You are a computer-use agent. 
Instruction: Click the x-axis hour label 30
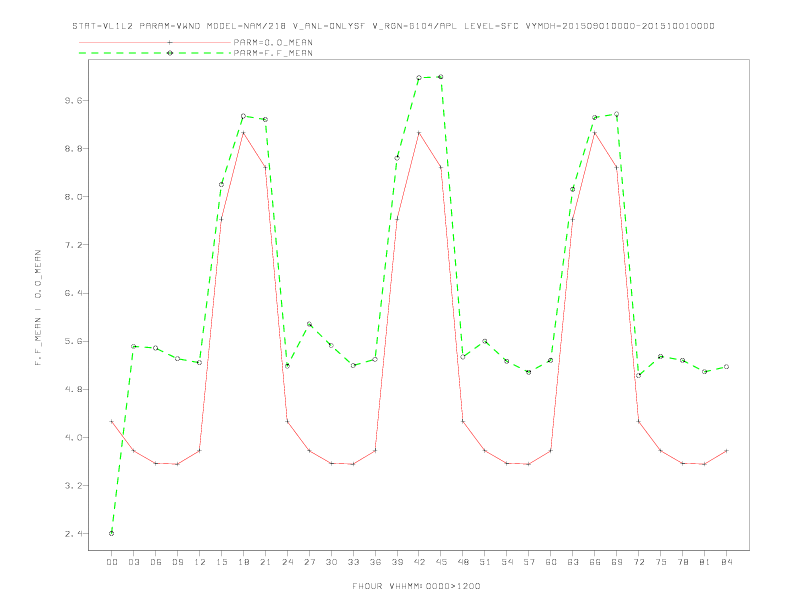(x=331, y=562)
